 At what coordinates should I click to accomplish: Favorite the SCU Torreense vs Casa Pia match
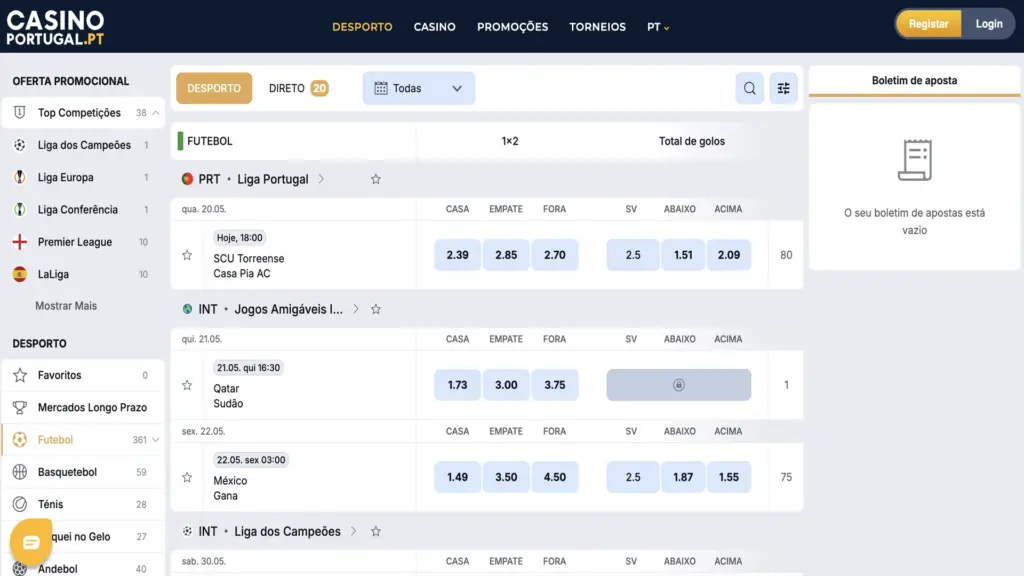(x=187, y=255)
